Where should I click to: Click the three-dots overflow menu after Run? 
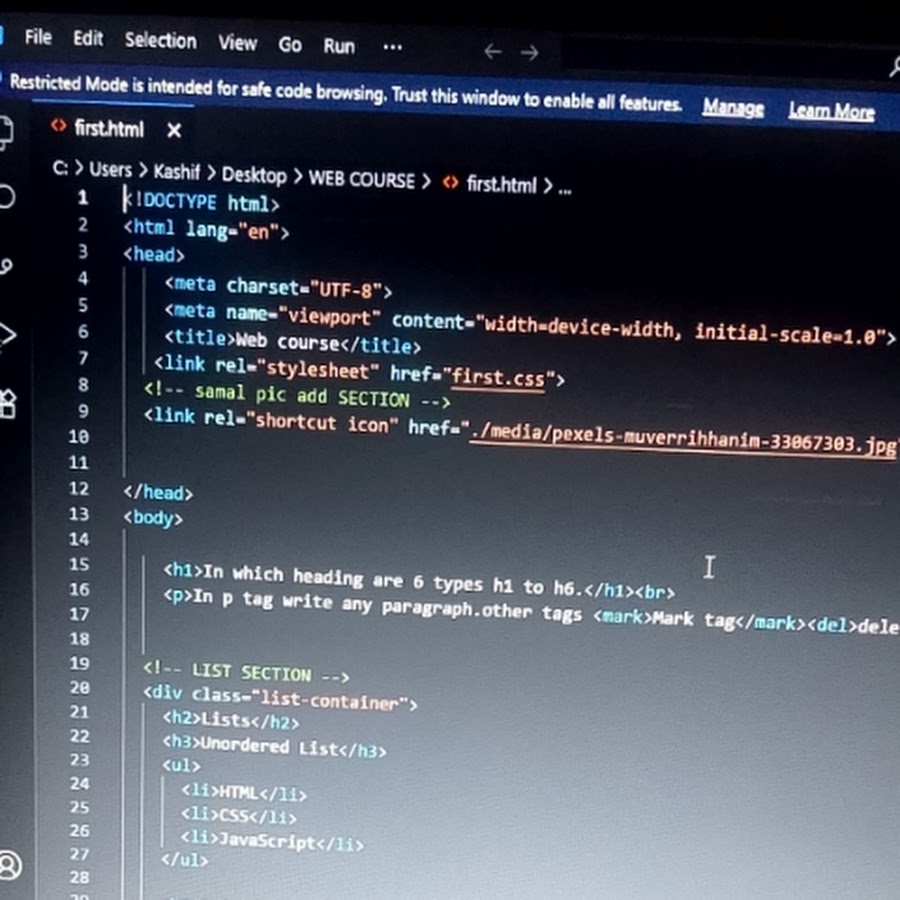click(x=392, y=47)
